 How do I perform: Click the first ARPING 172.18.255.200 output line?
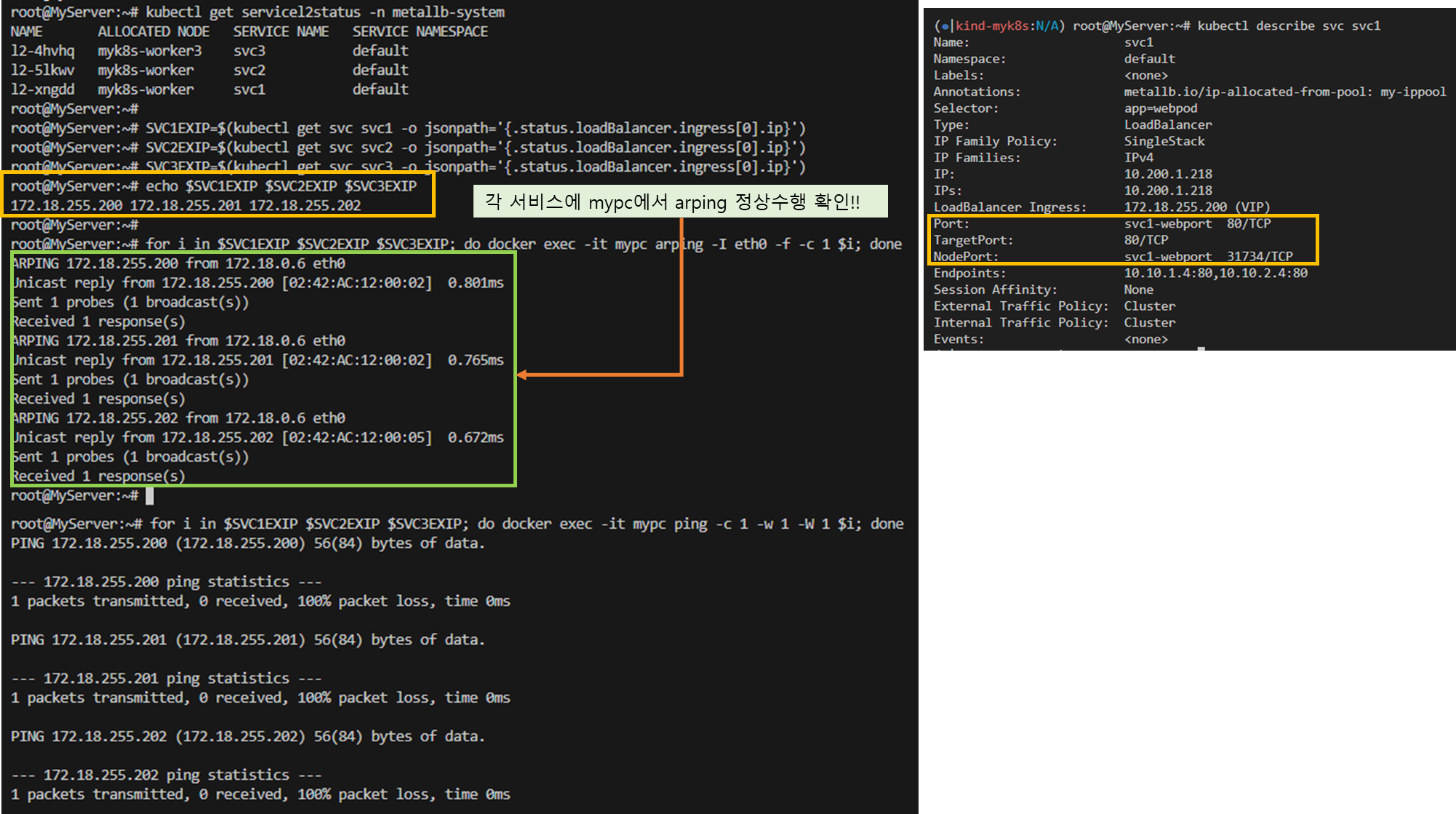178,263
